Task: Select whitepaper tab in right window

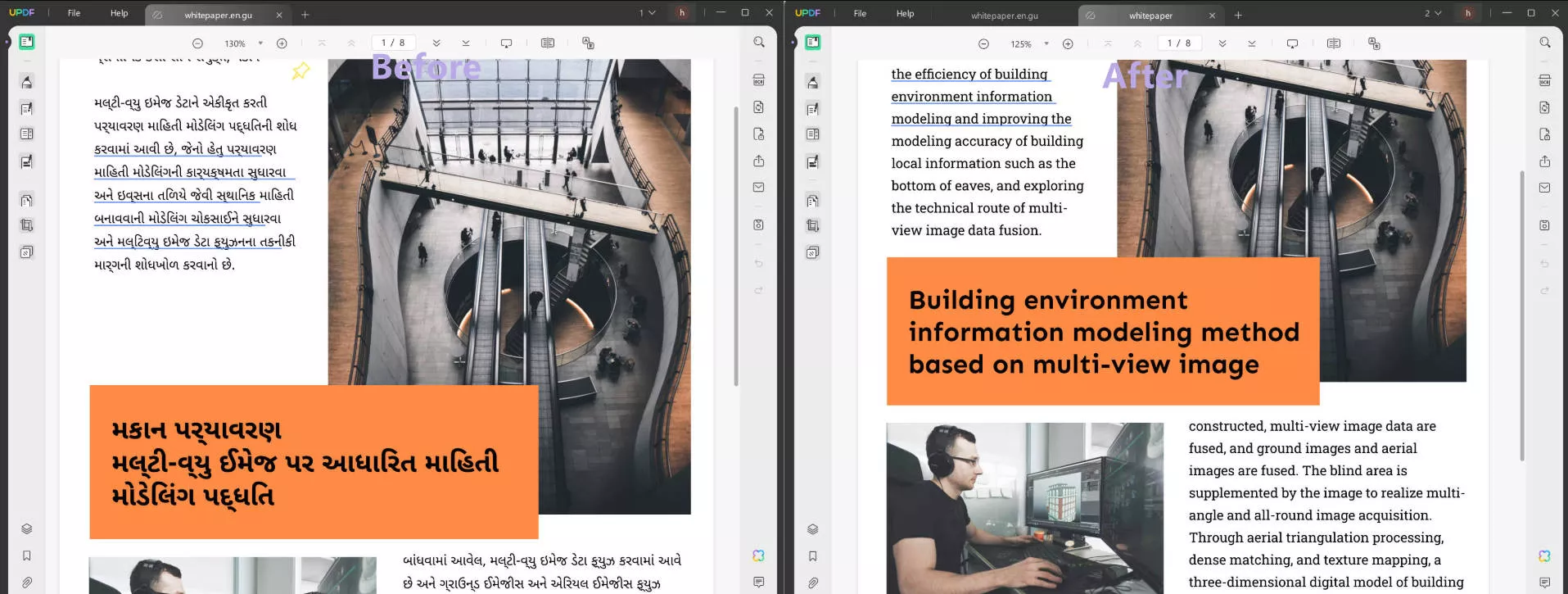Action: 1150,16
